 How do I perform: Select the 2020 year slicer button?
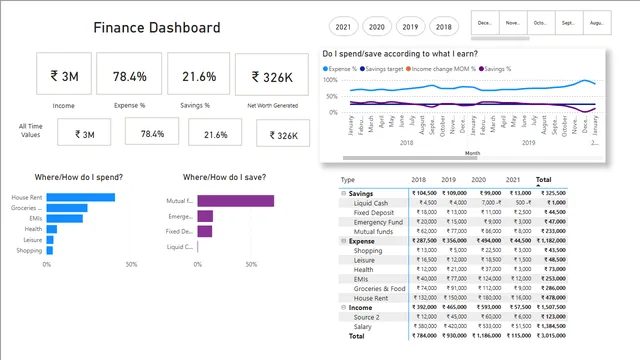tap(377, 27)
